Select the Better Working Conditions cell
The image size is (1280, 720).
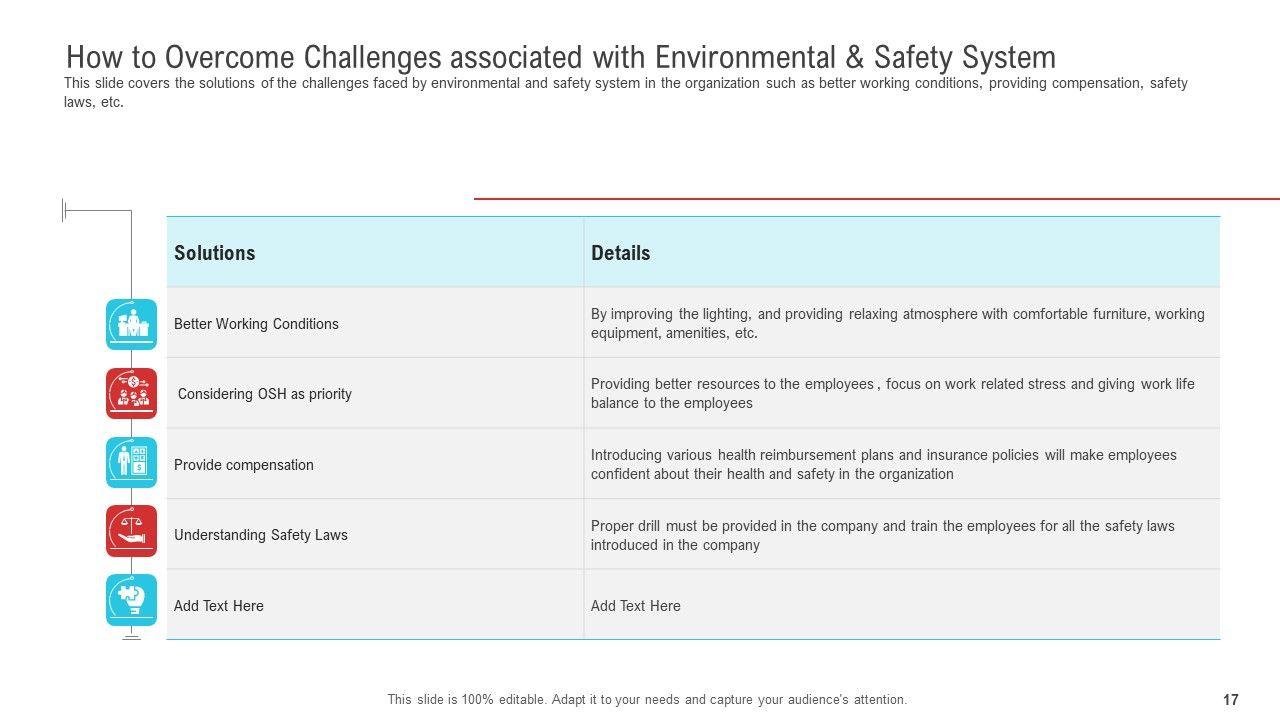(256, 324)
